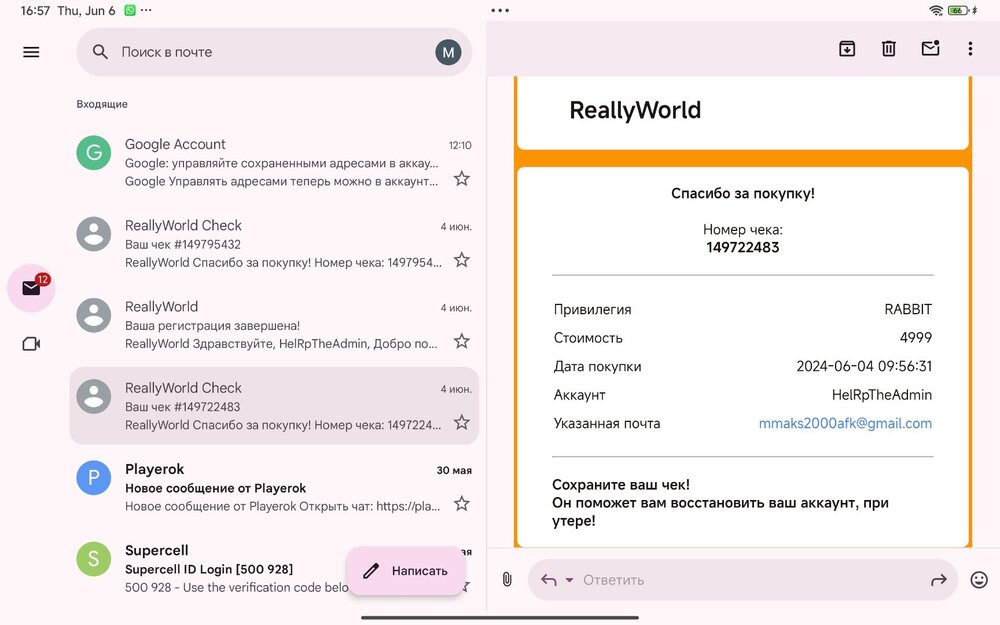1000x625 pixels.
Task: Tap the three-dot multitasking handle at top
Action: click(x=501, y=10)
